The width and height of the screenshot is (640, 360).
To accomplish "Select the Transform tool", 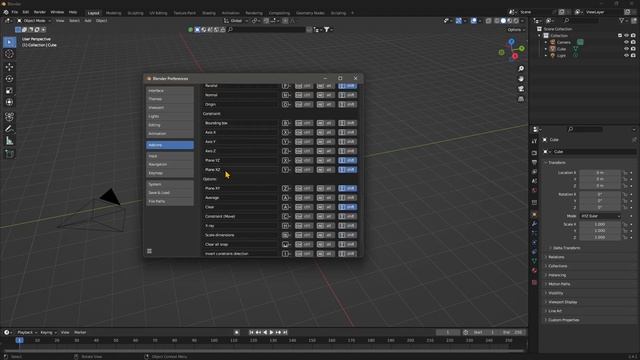I will click(9, 102).
